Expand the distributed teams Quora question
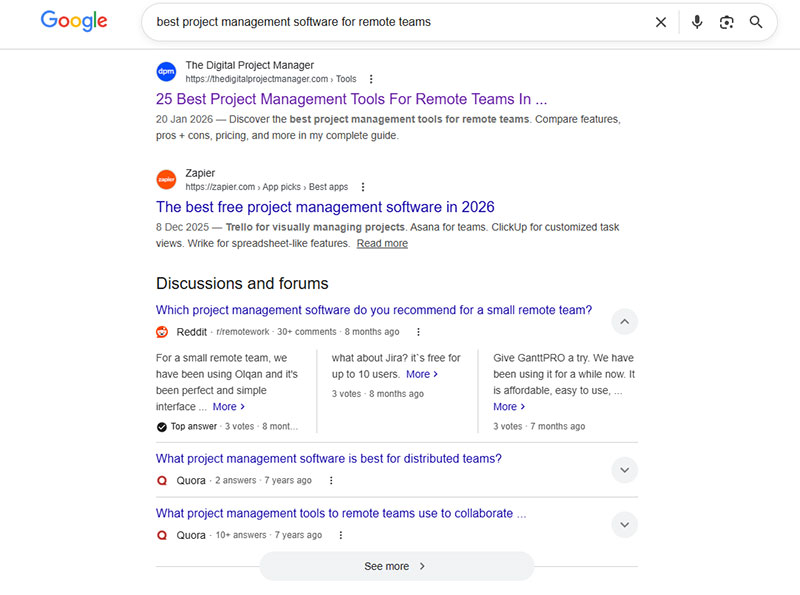800x595 pixels. (624, 470)
